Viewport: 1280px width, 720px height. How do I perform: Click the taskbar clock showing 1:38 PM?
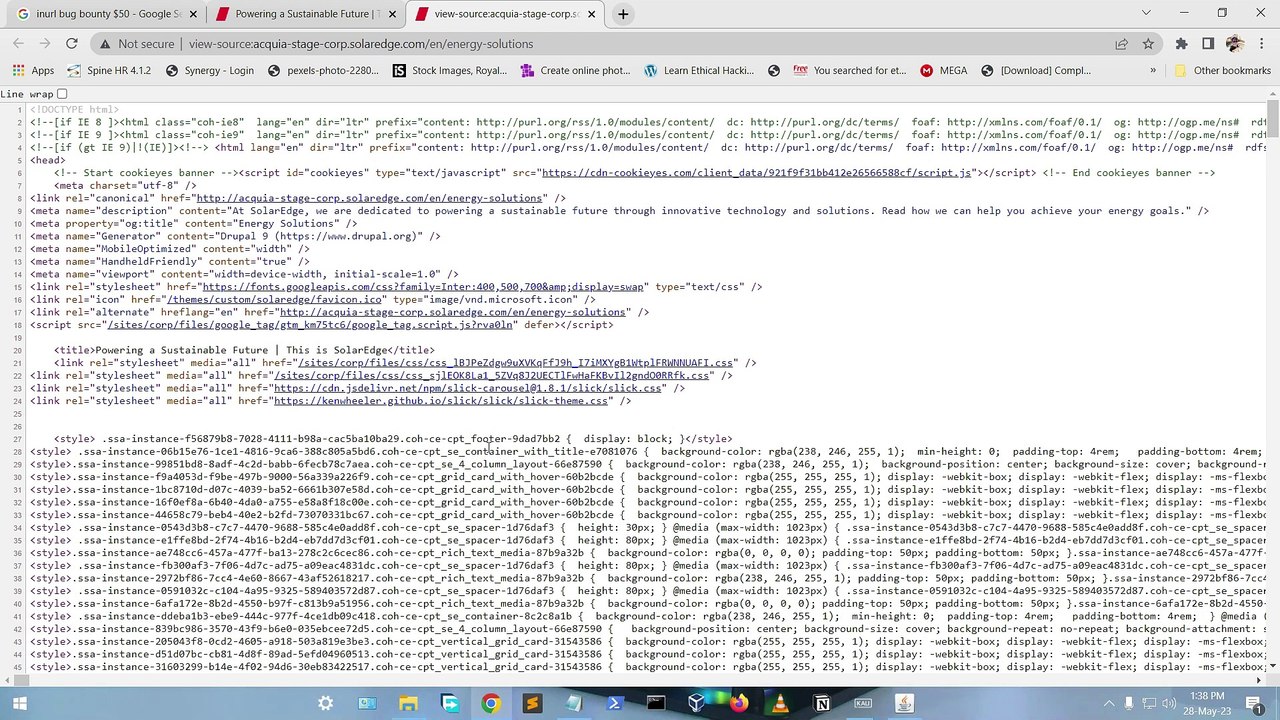point(1207,703)
